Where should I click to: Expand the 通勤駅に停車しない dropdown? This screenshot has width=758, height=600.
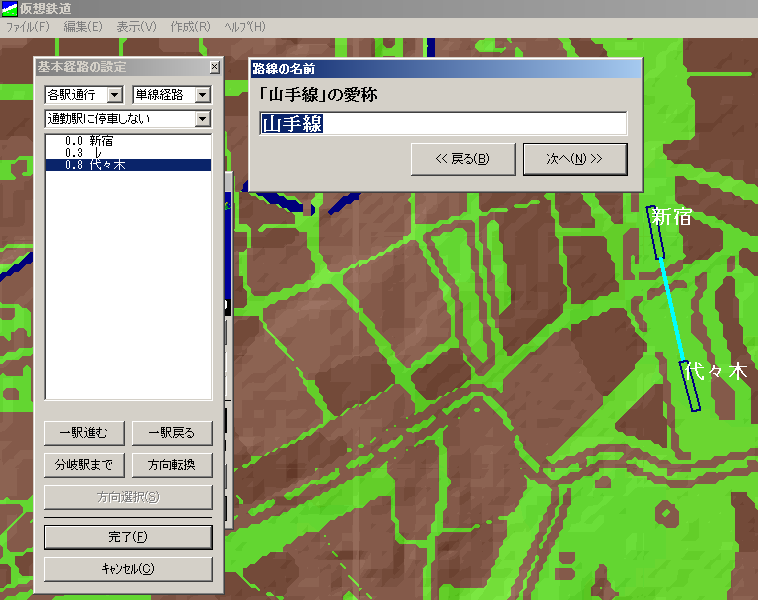click(203, 118)
